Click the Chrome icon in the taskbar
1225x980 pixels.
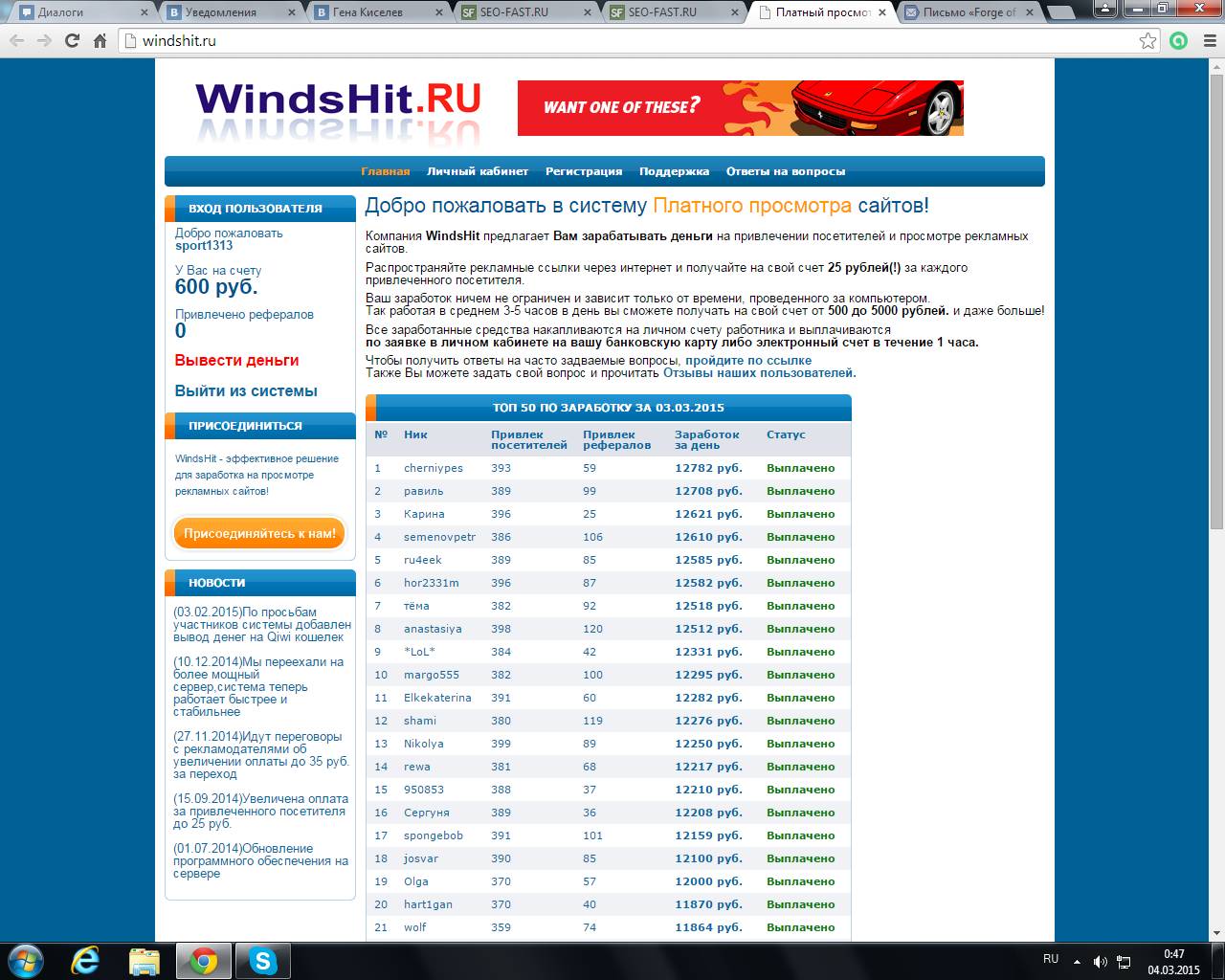203,960
